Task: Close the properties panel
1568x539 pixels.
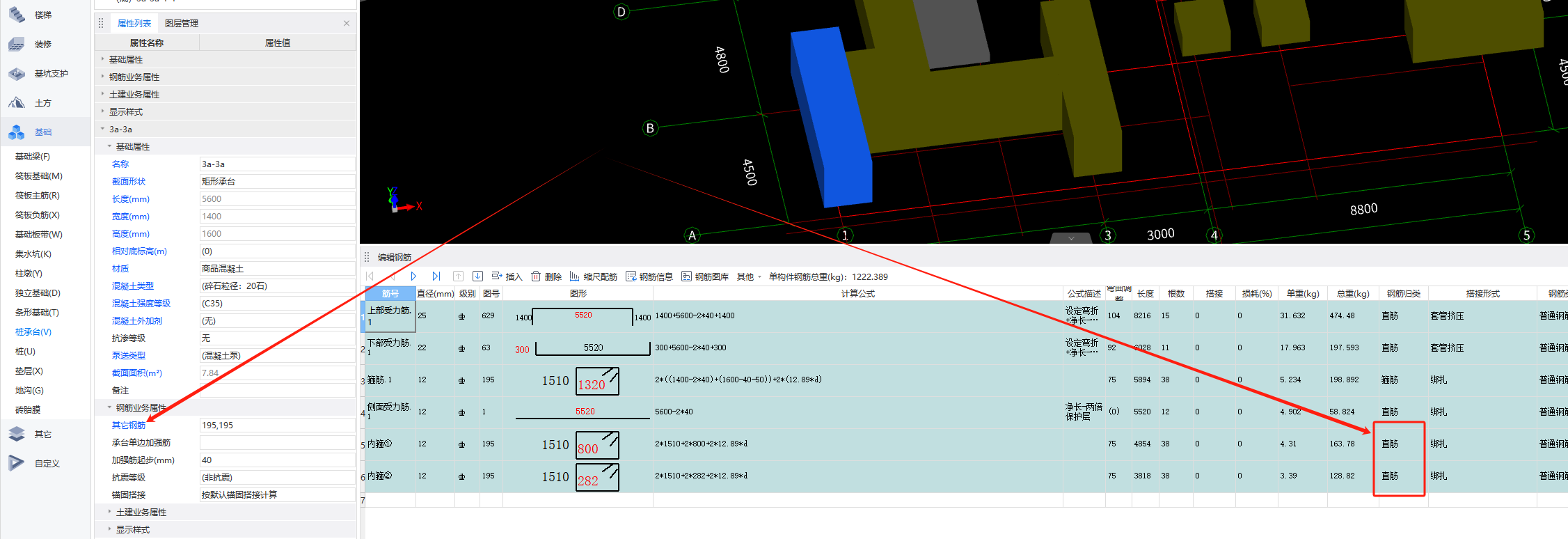Action: [x=347, y=23]
